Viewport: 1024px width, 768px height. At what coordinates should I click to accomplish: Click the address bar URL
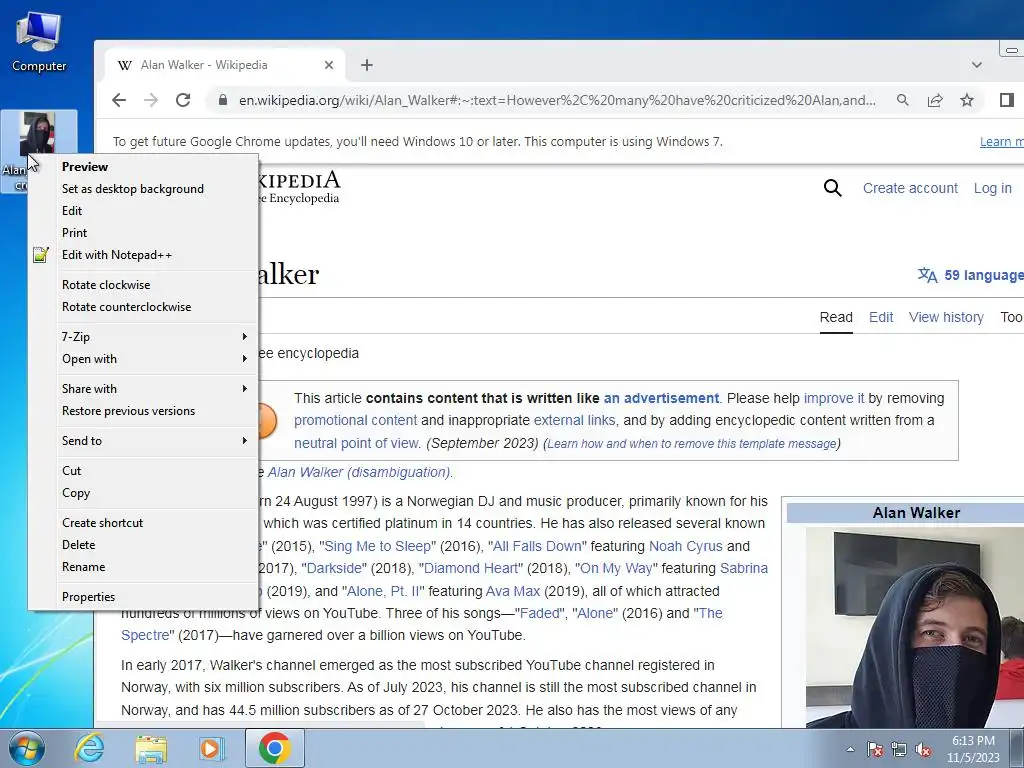coord(556,100)
